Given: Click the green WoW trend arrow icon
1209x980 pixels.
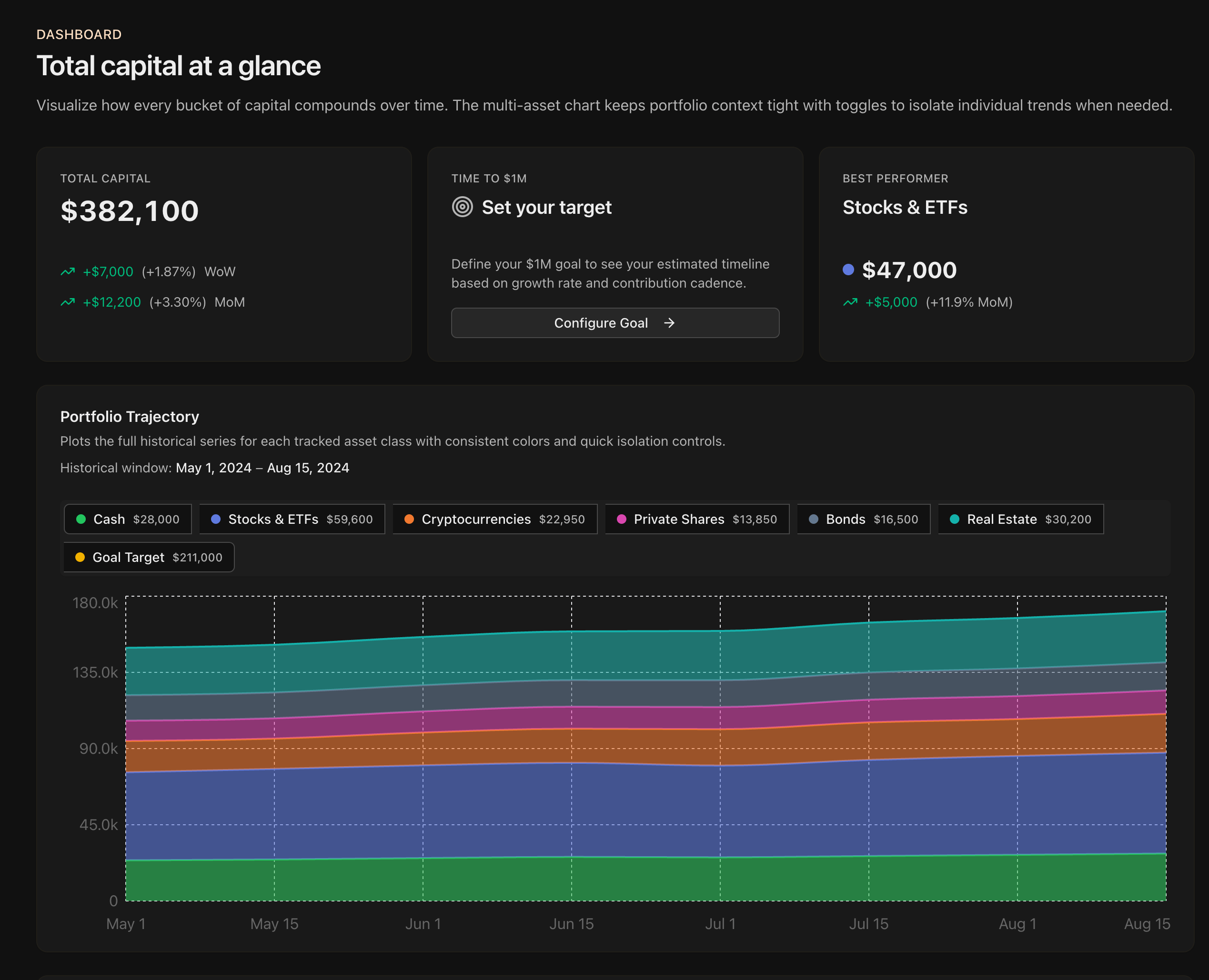Looking at the screenshot, I should coord(68,271).
